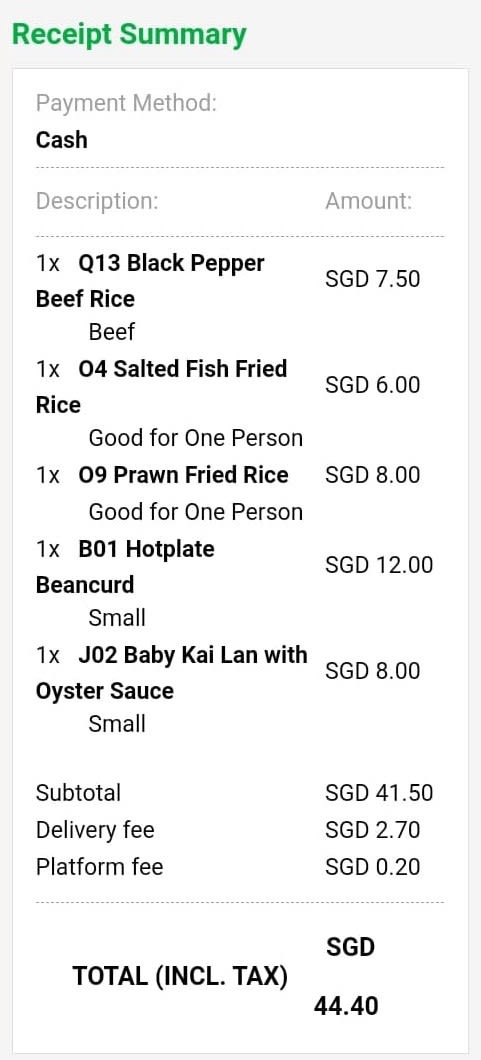The height and width of the screenshot is (1060, 481).
Task: Select O4 Salted Fish Fried Rice item
Action: [161, 387]
